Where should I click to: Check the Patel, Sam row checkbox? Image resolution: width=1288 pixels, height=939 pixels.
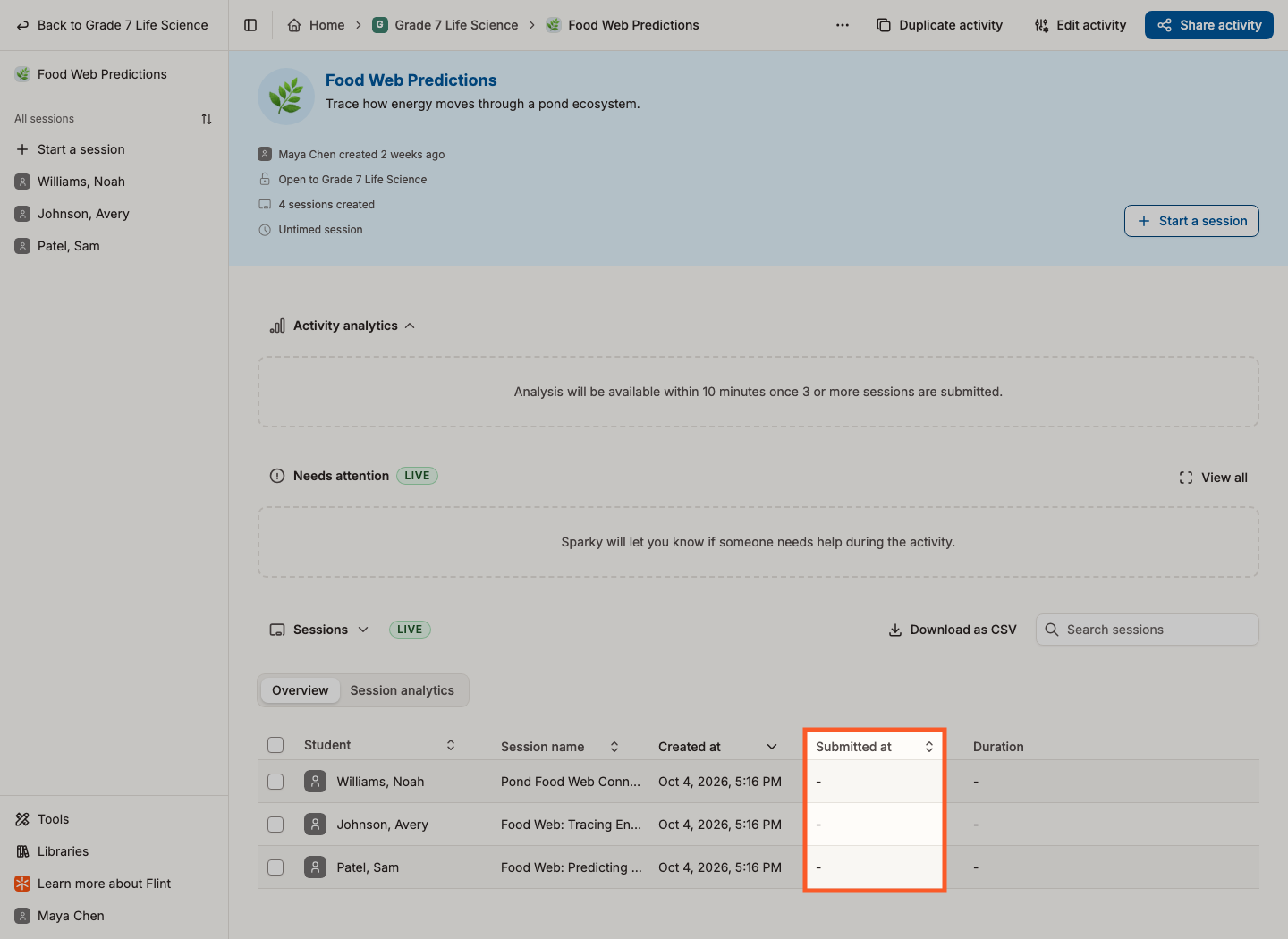[275, 867]
